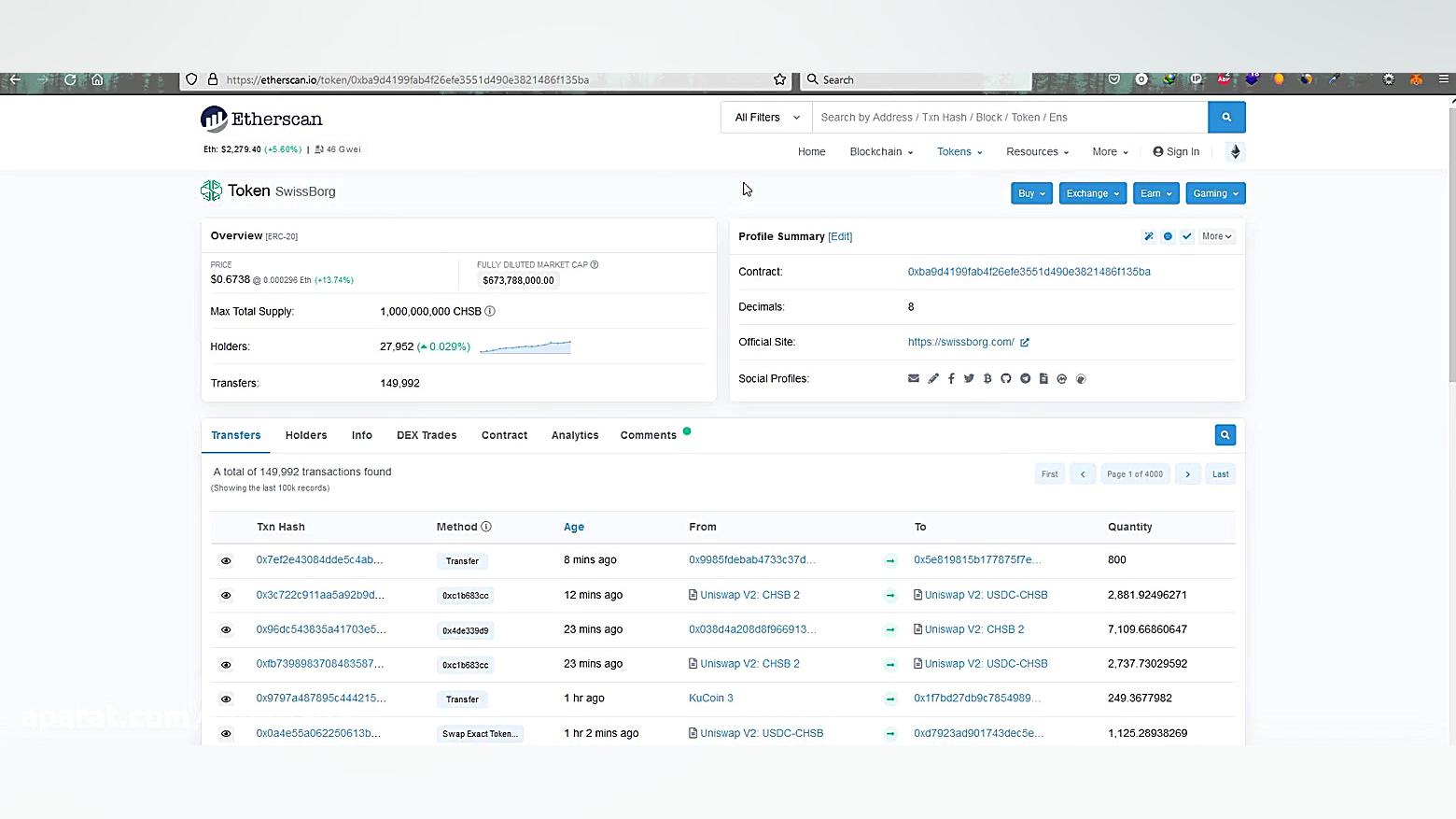Open the More dropdown in Profile Summary
This screenshot has width=1456, height=819.
[x=1217, y=236]
